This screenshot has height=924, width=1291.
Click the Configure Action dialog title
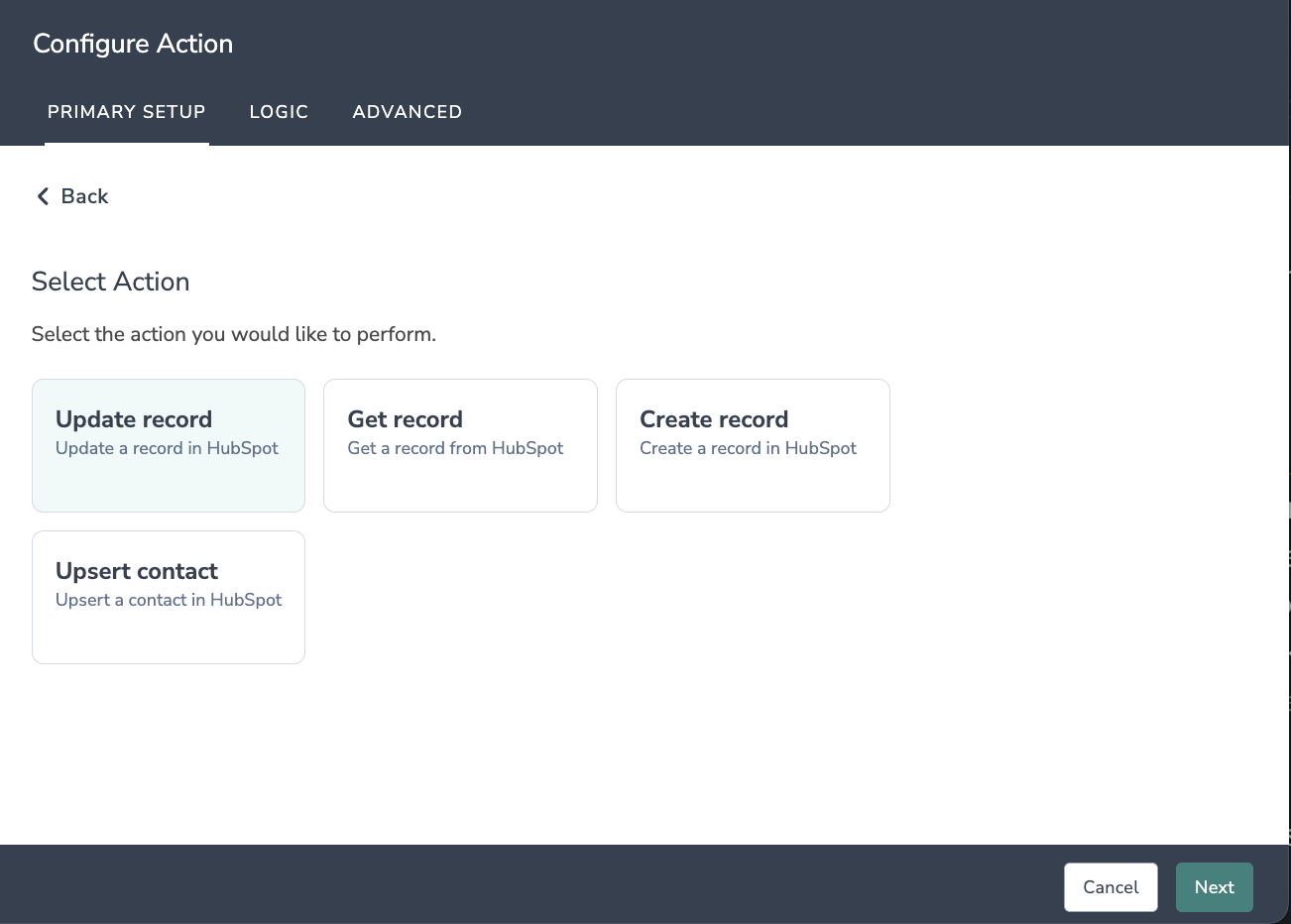[x=133, y=44]
